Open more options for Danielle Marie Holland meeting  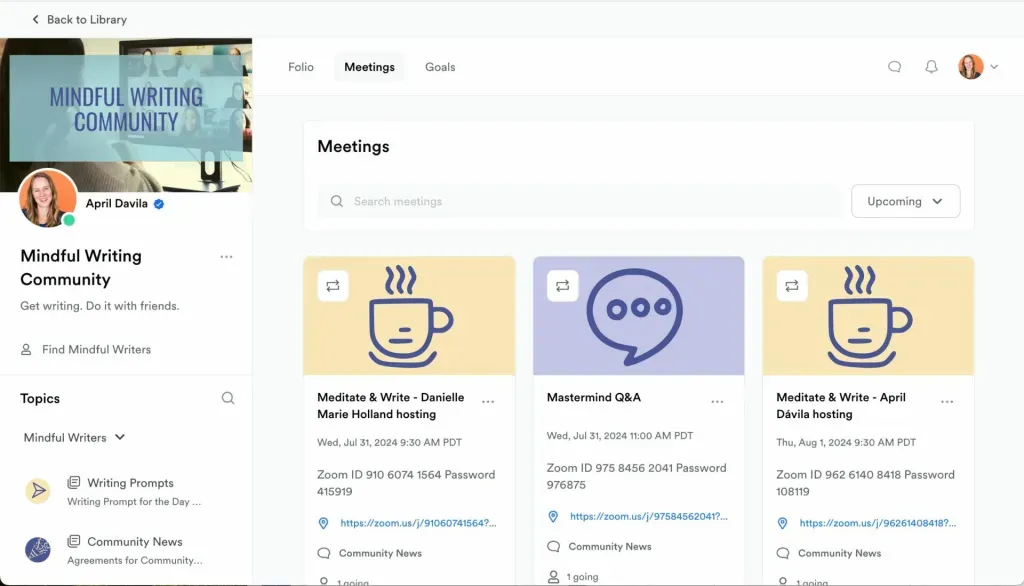click(x=488, y=402)
